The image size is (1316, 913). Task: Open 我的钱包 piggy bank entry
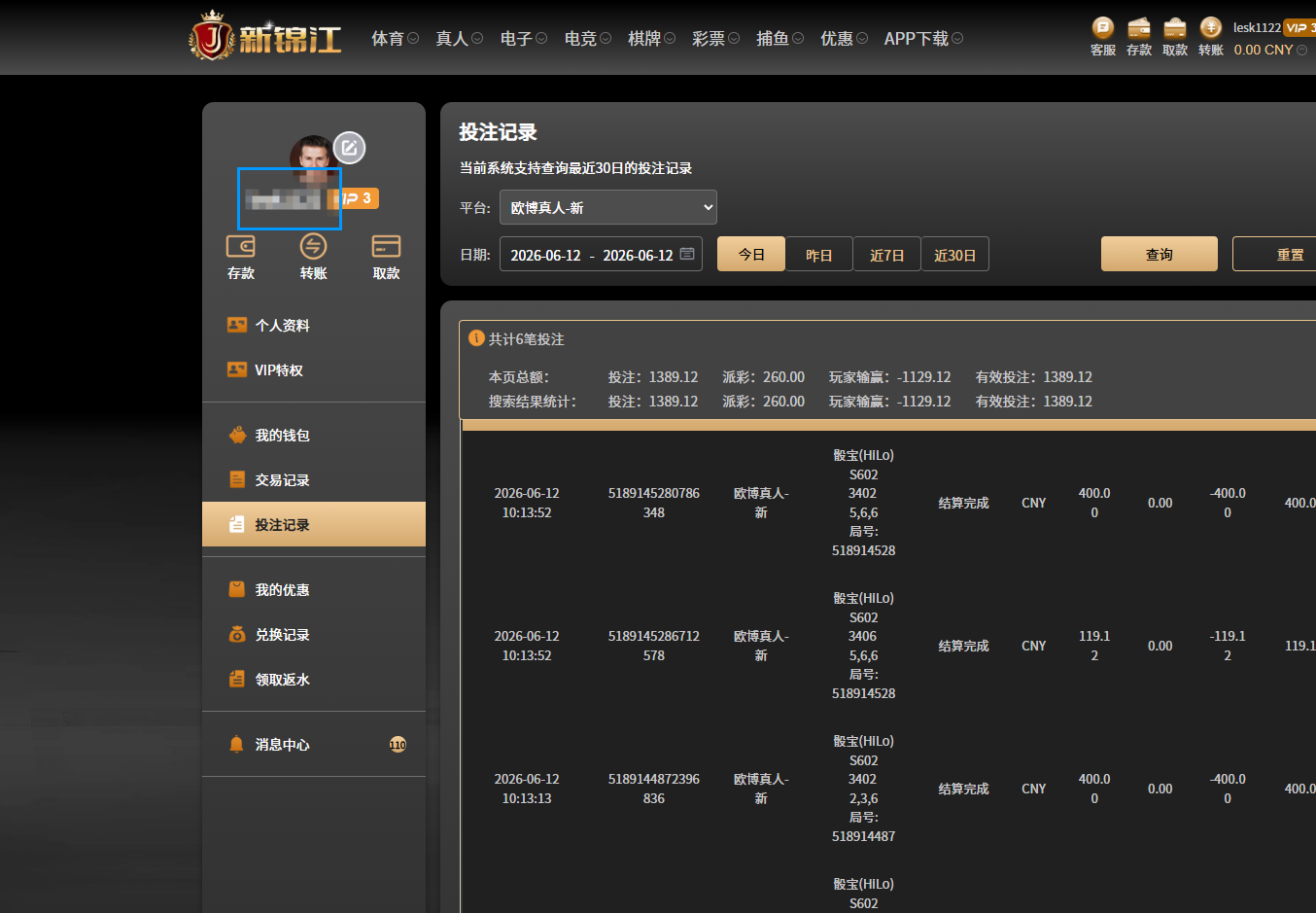click(x=314, y=436)
